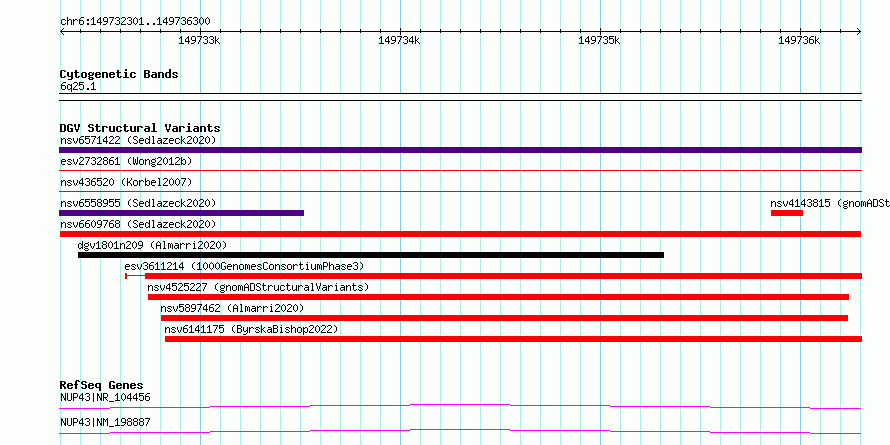This screenshot has width=890, height=445.
Task: Click the chr6:149732301..149736300 region label
Action: 135,22
